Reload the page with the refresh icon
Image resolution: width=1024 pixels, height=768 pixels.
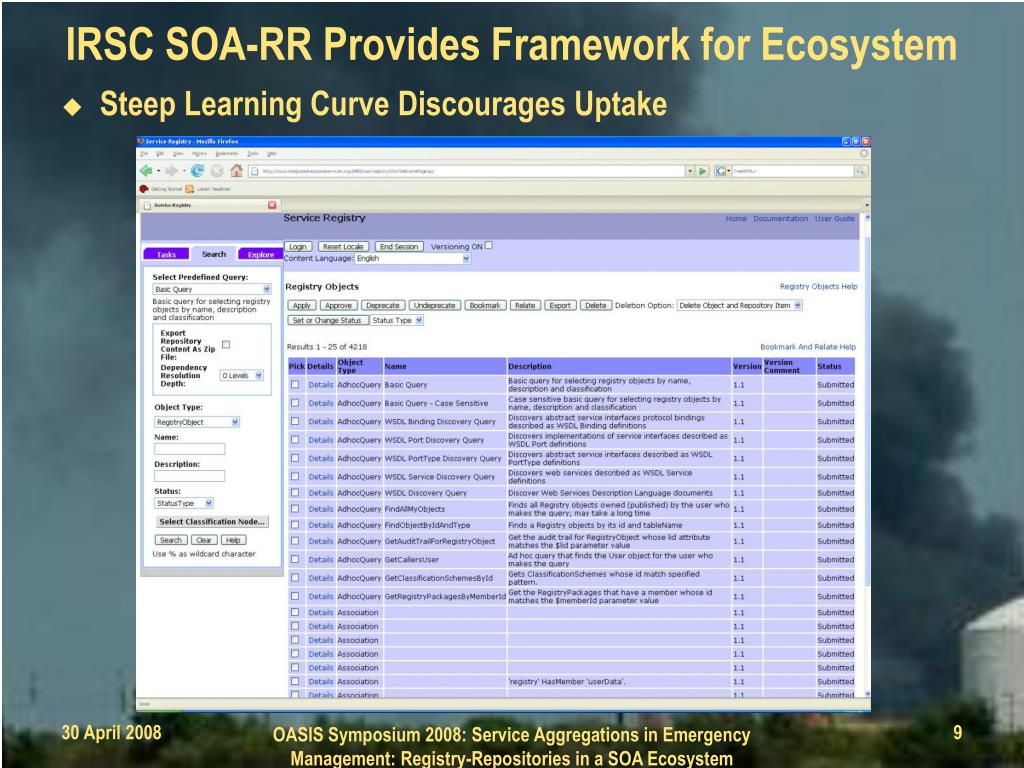click(197, 171)
